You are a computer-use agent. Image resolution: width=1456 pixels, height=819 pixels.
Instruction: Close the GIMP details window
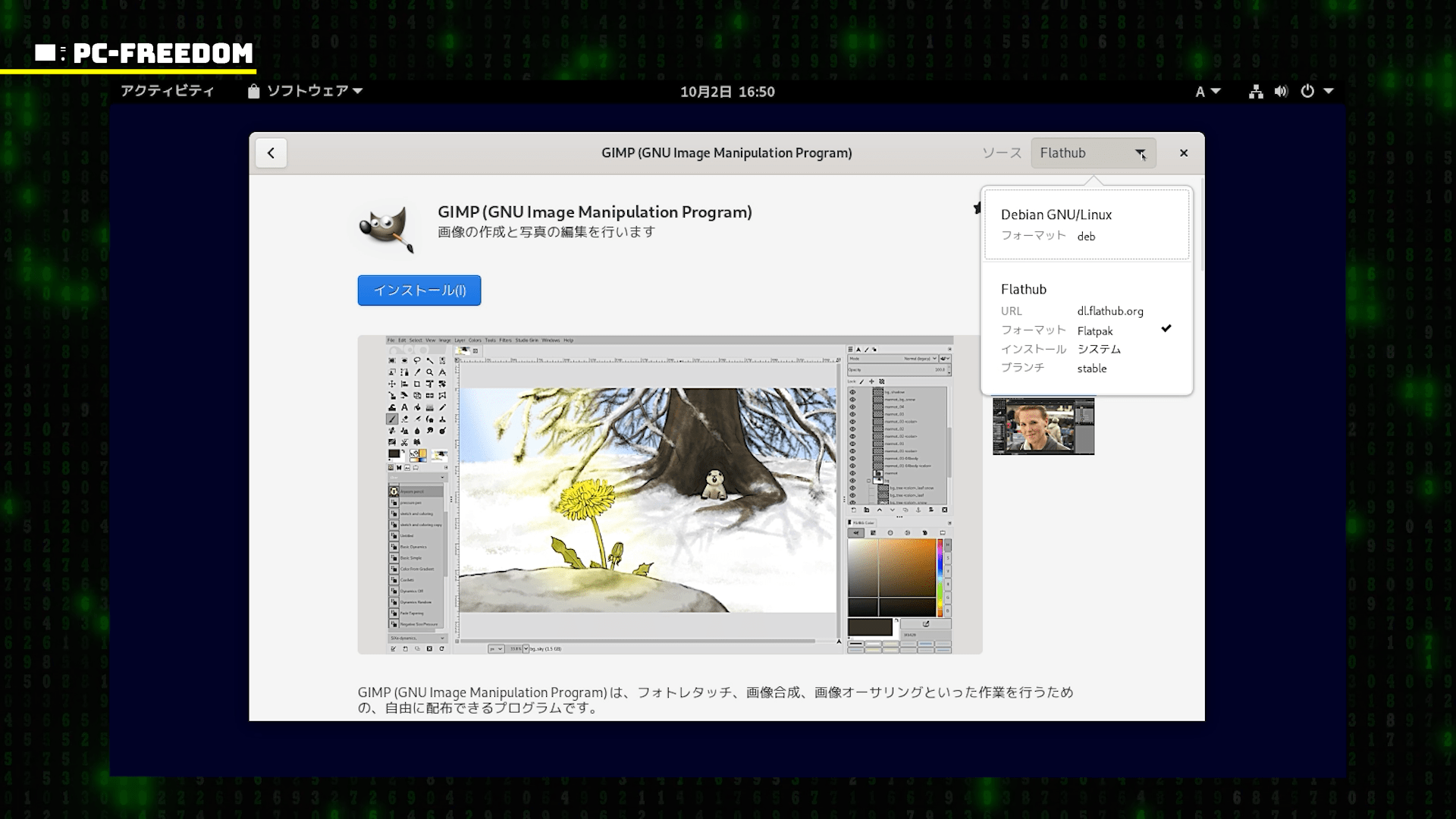[x=1183, y=153]
